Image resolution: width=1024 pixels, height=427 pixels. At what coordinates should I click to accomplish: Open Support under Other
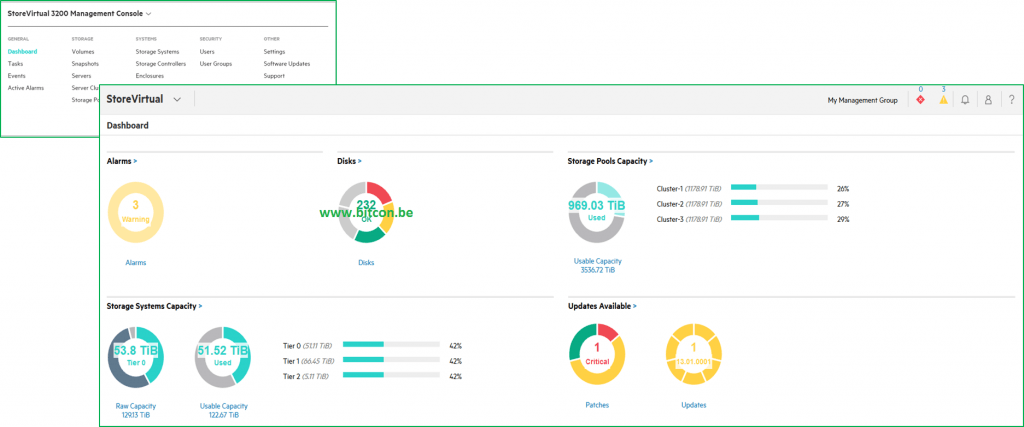(274, 76)
